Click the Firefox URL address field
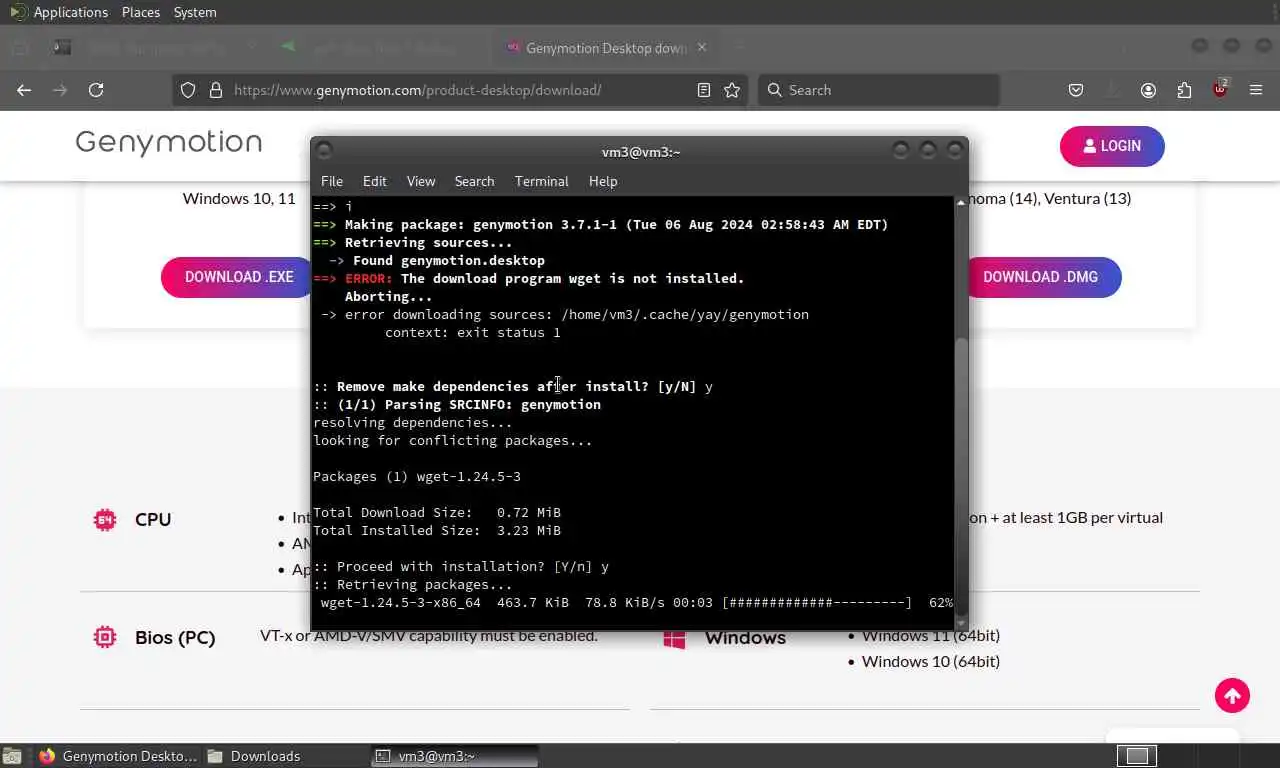 tap(460, 90)
